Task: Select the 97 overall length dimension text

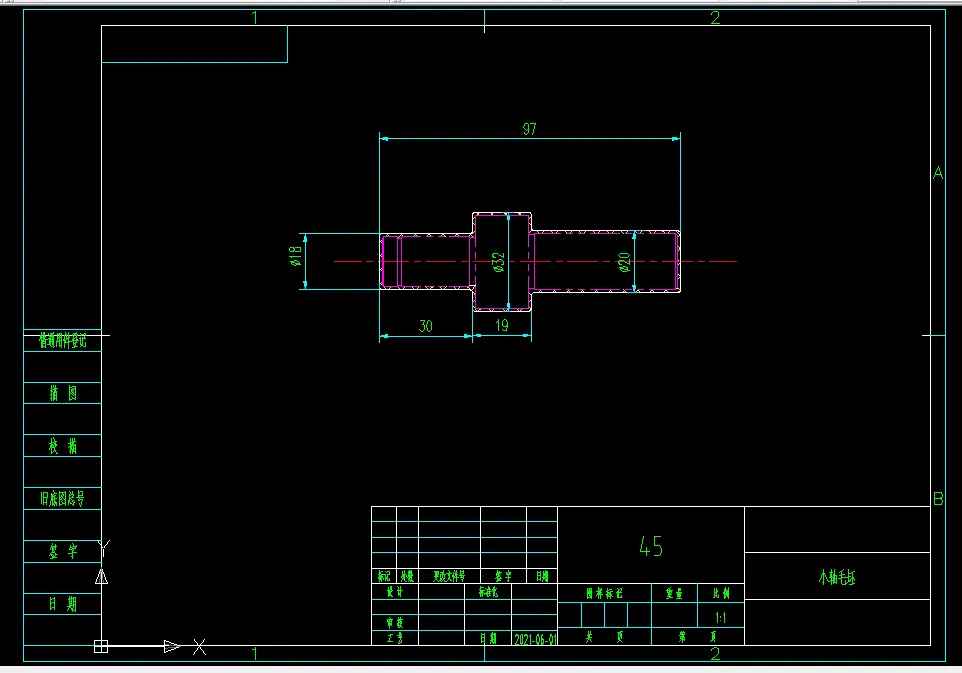Action: pyautogui.click(x=529, y=129)
